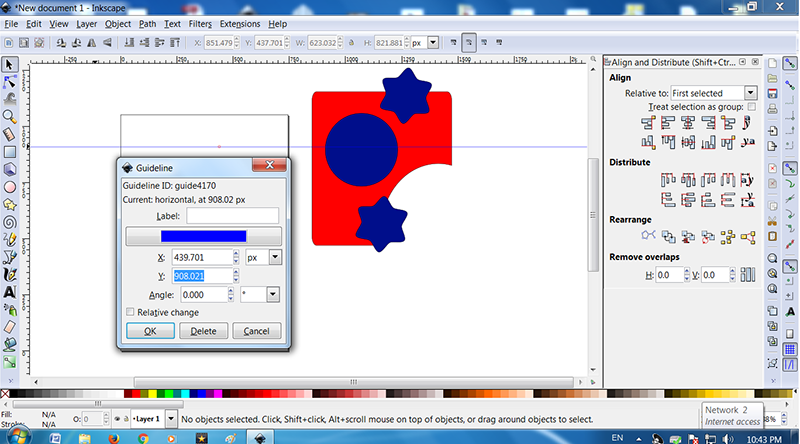
Task: Toggle Layer 1 visibility eye
Action: 117,419
